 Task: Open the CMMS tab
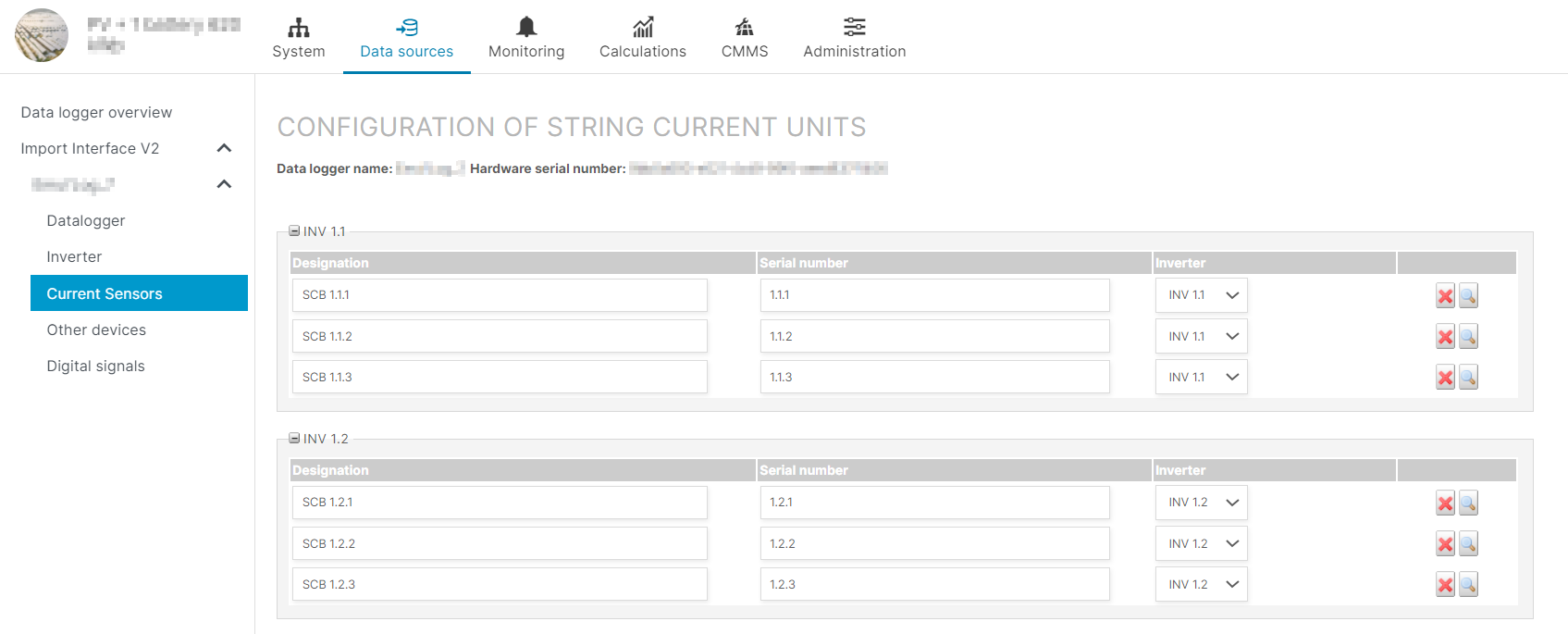[x=745, y=37]
